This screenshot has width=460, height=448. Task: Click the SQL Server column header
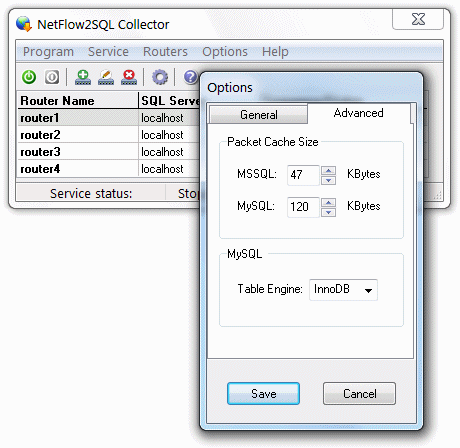pos(170,100)
